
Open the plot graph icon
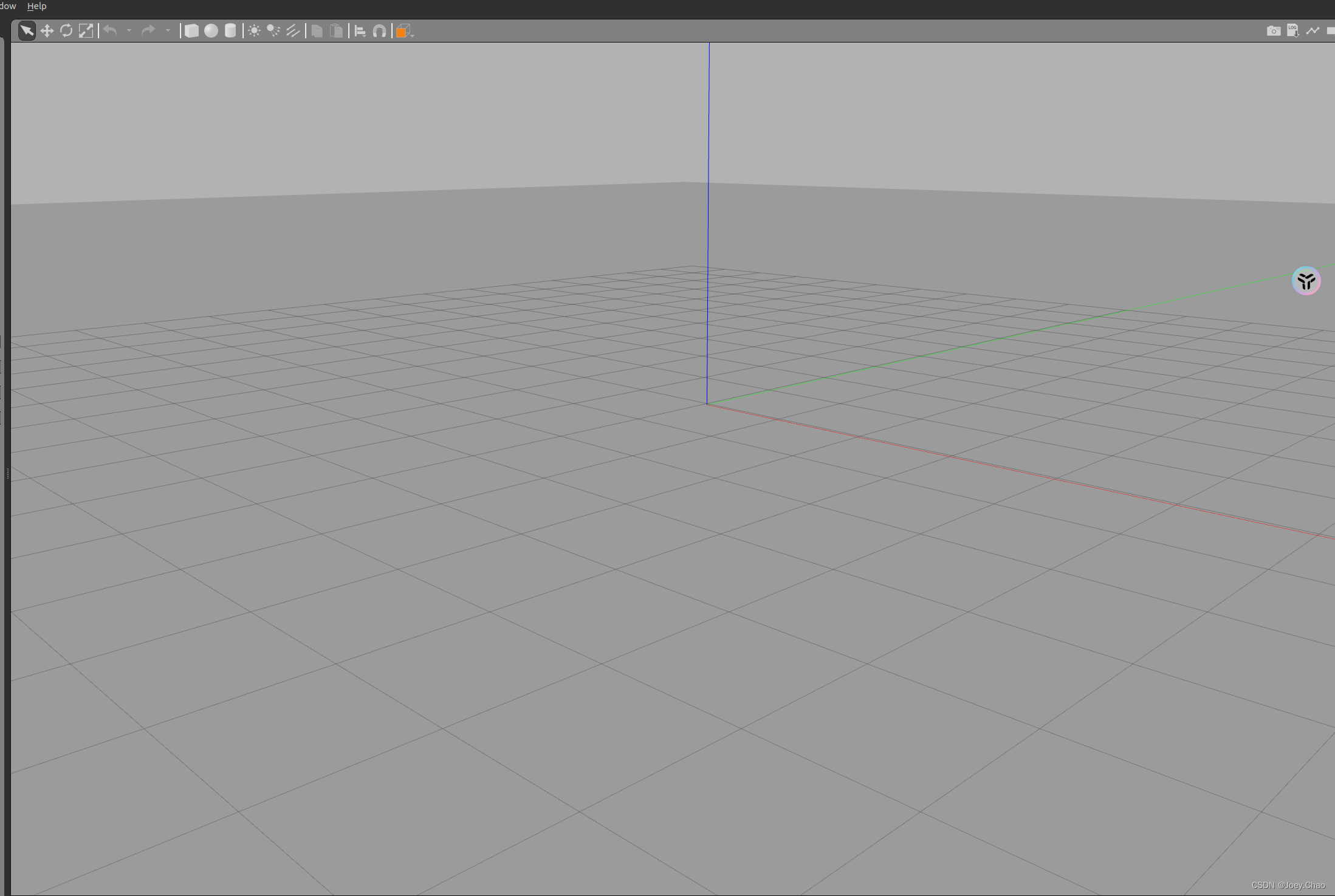click(x=1313, y=30)
